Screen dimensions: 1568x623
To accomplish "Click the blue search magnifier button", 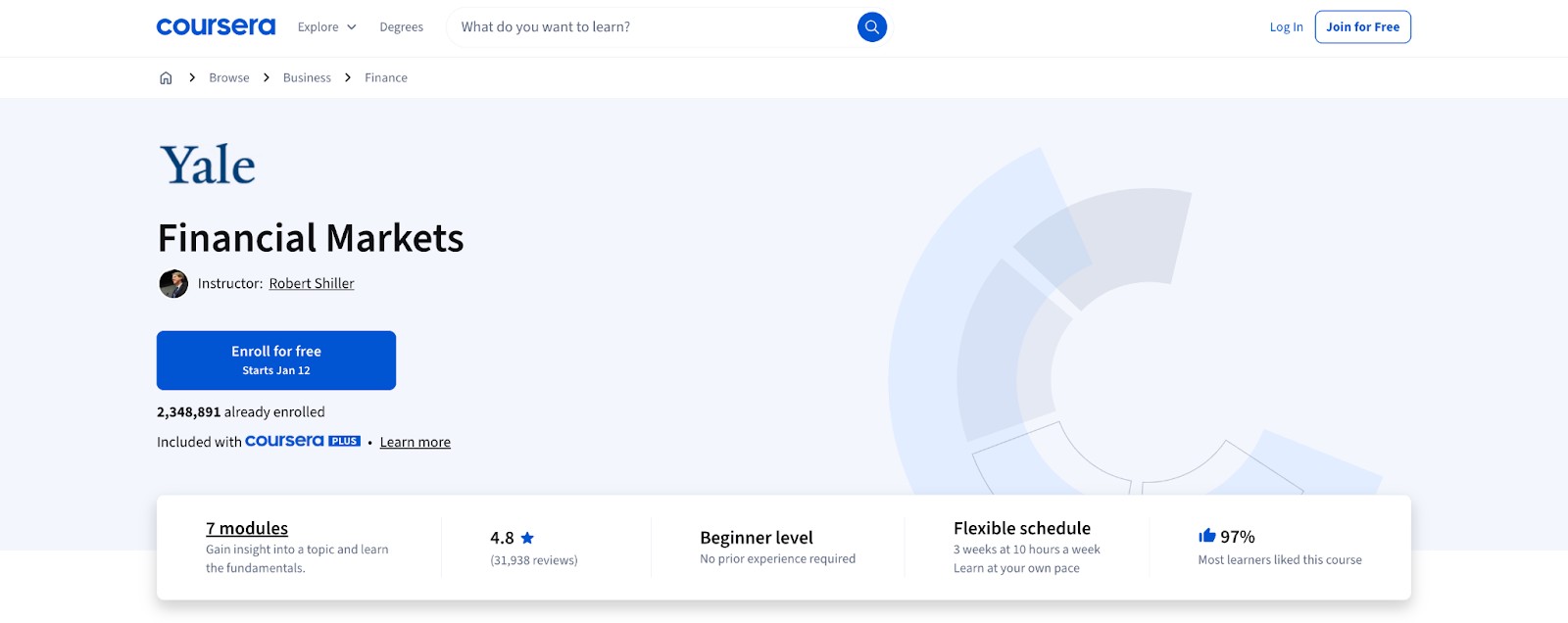I will point(872,26).
